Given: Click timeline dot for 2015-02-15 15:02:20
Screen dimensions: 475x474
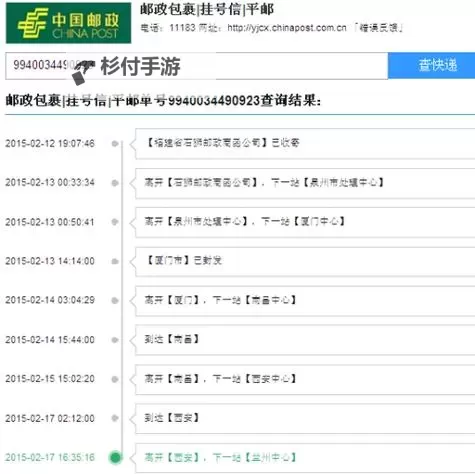Looking at the screenshot, I should click(115, 379).
